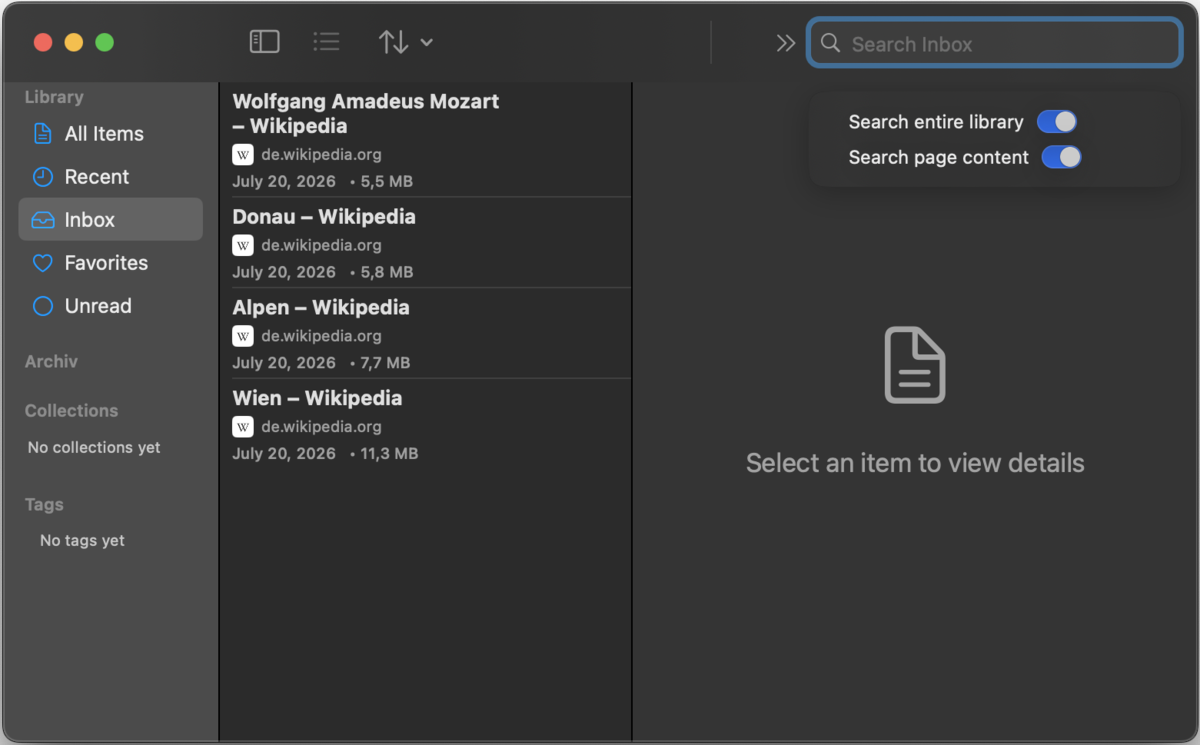This screenshot has height=745, width=1200.
Task: Click the Favorites heart icon
Action: click(x=42, y=263)
